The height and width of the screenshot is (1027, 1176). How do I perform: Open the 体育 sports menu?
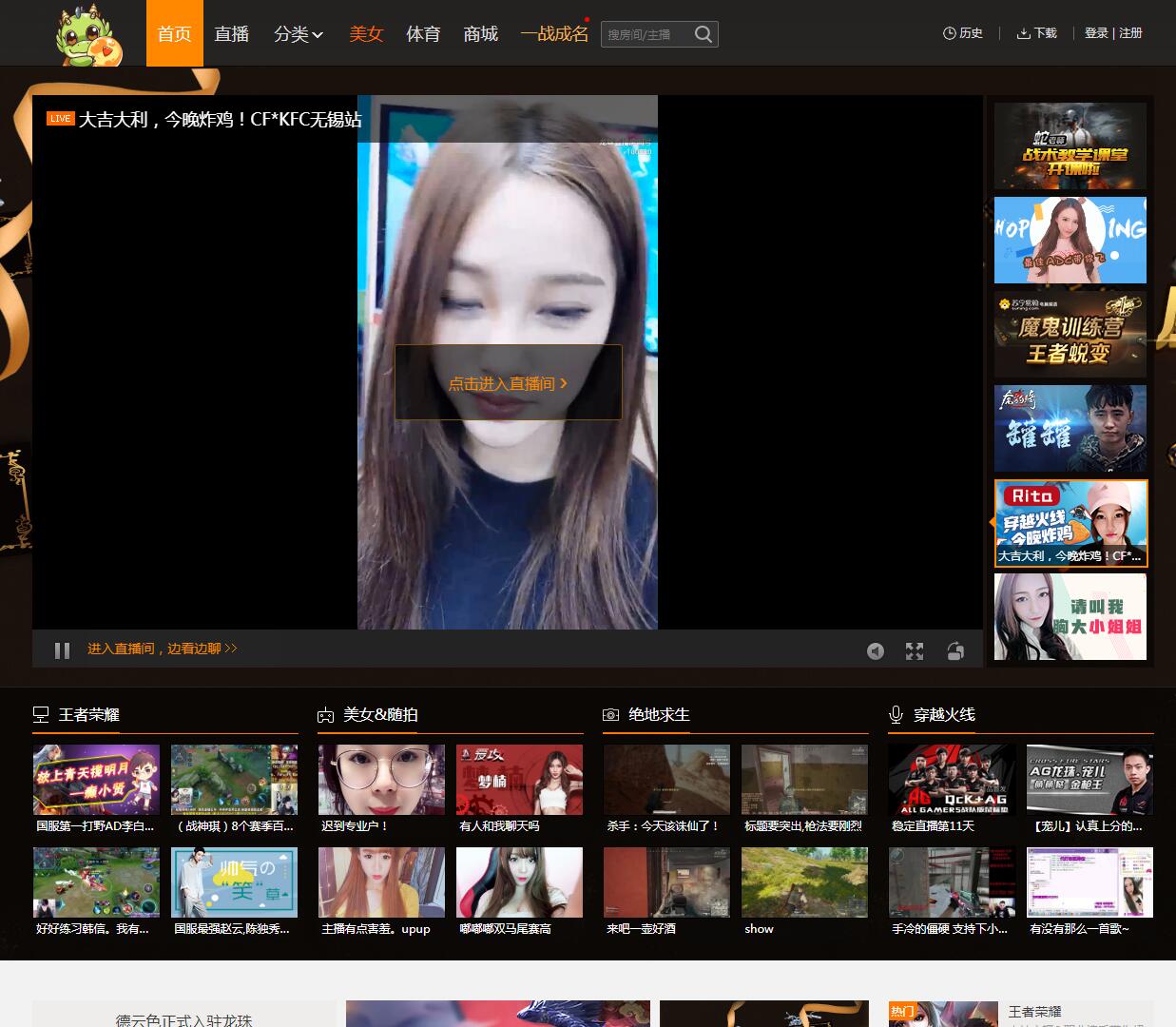point(423,34)
